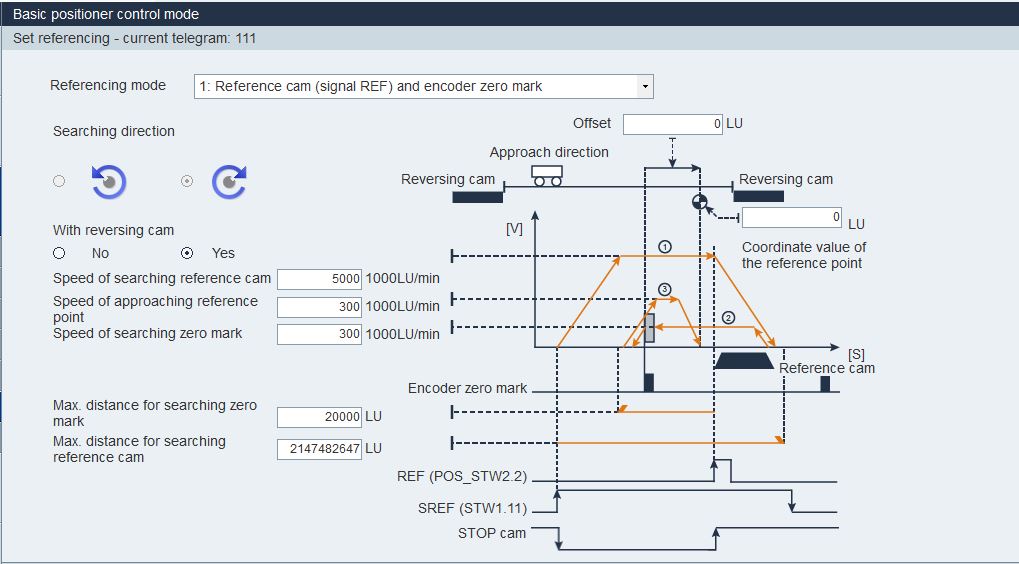
Task: Select counter-clockwise searching direction radio button
Action: coord(59,181)
